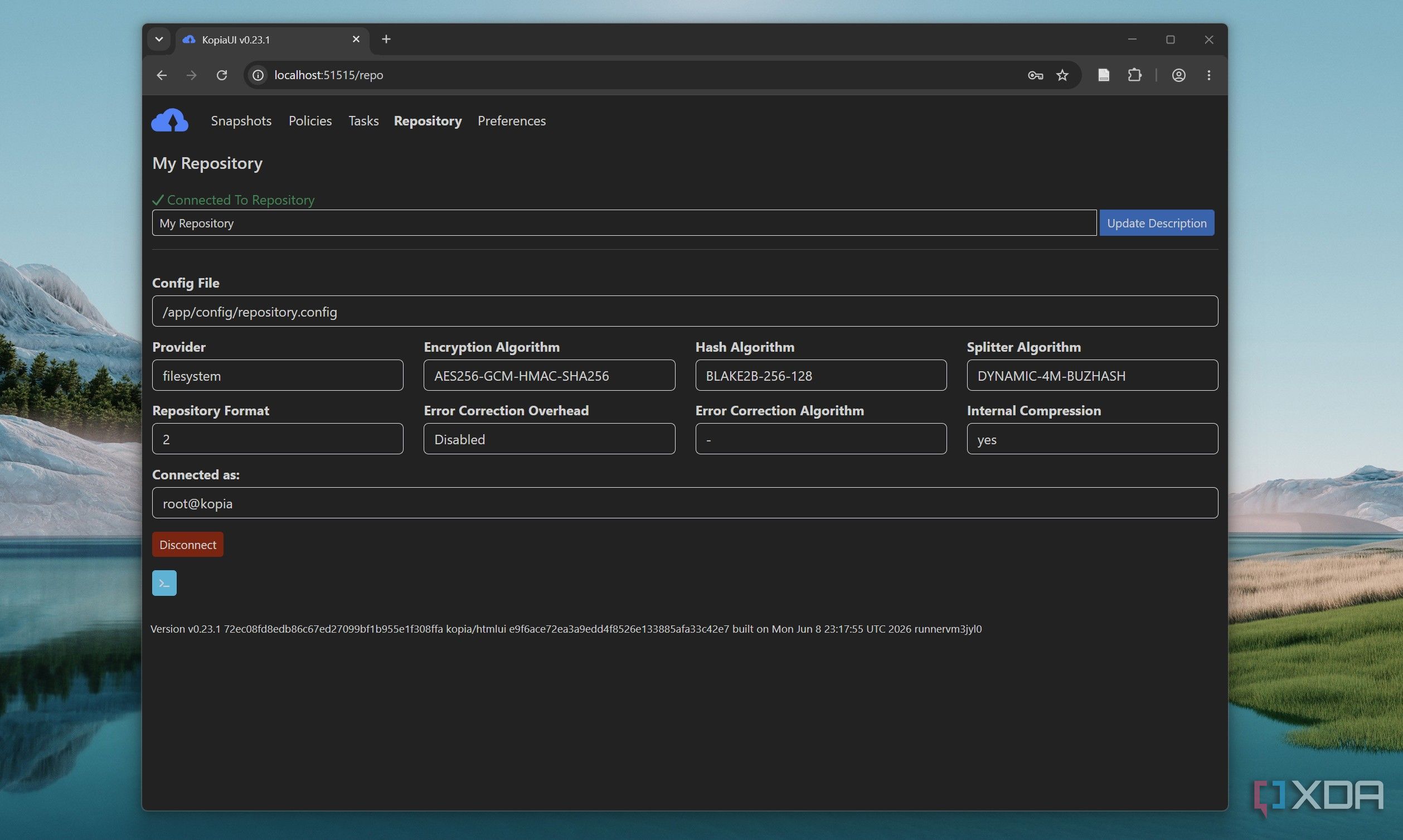Select the KopiaUI v0.23.1 browser tab
Viewport: 1403px width, 840px height.
pyautogui.click(x=271, y=40)
